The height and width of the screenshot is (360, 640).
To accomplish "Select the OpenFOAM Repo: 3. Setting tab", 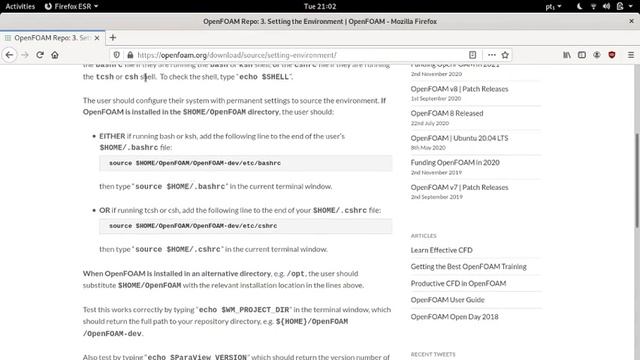I will (x=52, y=38).
